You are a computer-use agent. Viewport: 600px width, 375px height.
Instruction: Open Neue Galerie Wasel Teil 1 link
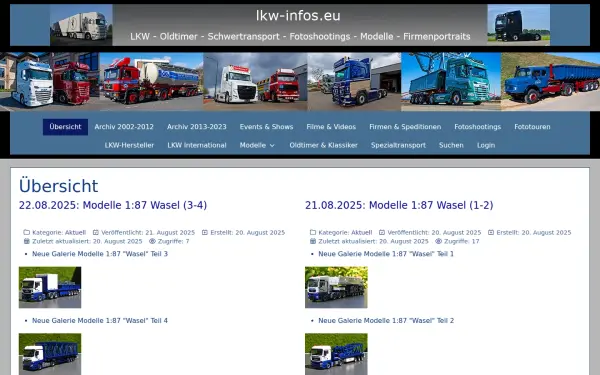coord(386,254)
